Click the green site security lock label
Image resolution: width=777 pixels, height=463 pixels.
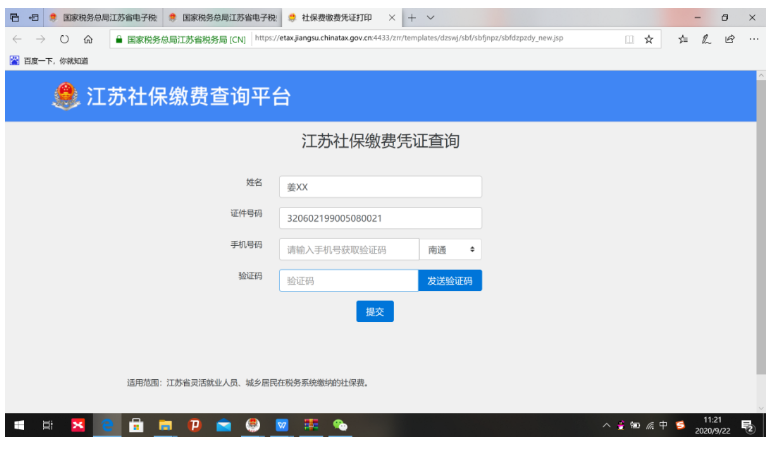pyautogui.click(x=181, y=39)
